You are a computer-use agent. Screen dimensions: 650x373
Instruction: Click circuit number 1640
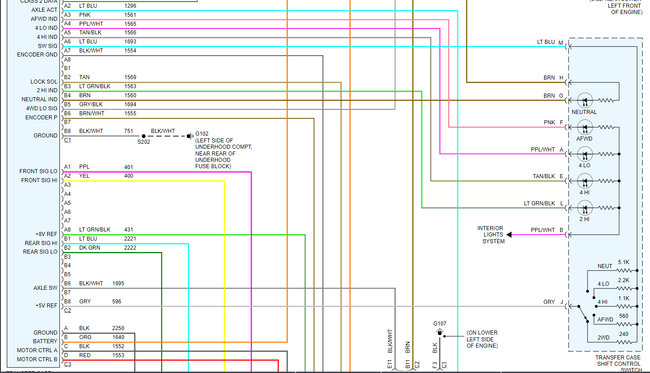click(x=118, y=337)
